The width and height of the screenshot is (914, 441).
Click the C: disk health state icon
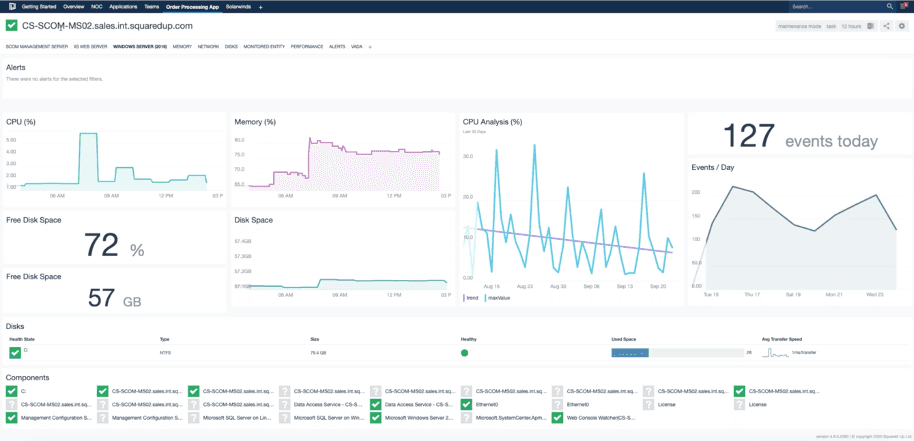15,352
